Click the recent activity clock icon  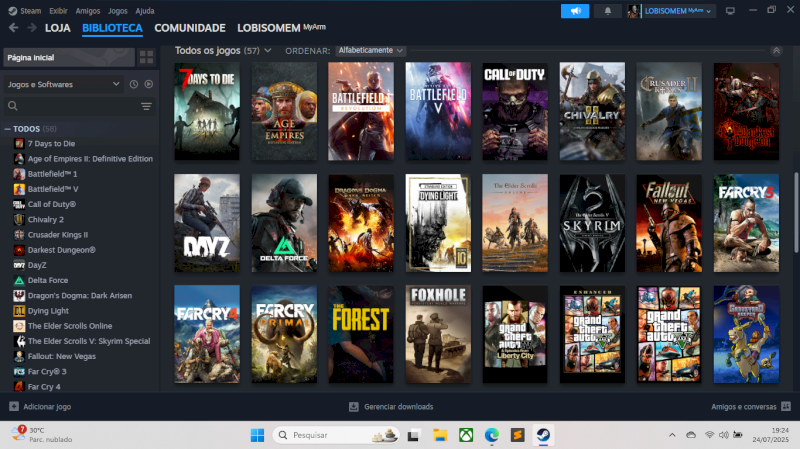click(134, 84)
